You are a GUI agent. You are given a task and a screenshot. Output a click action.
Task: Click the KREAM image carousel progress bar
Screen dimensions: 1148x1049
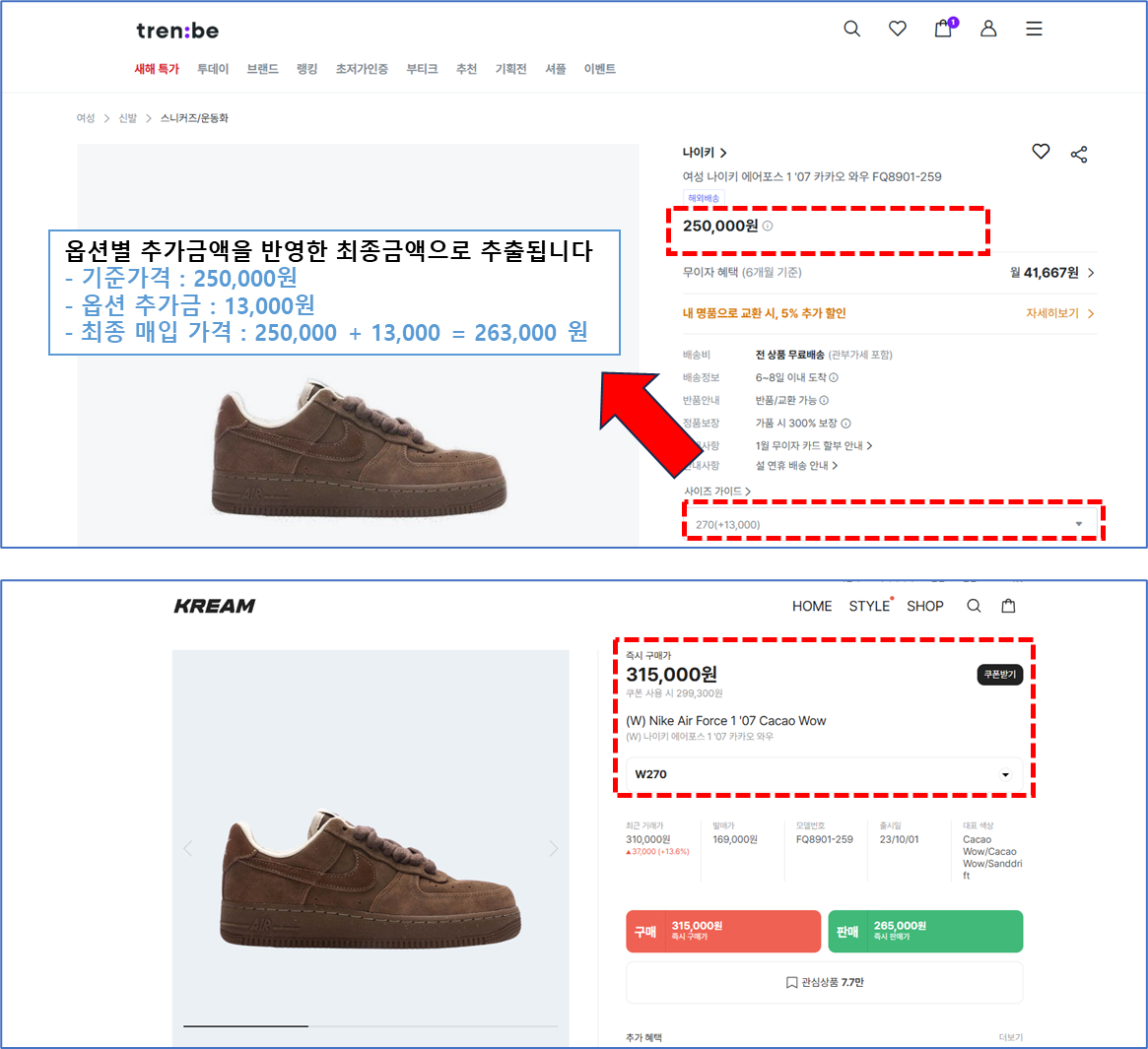371,1026
